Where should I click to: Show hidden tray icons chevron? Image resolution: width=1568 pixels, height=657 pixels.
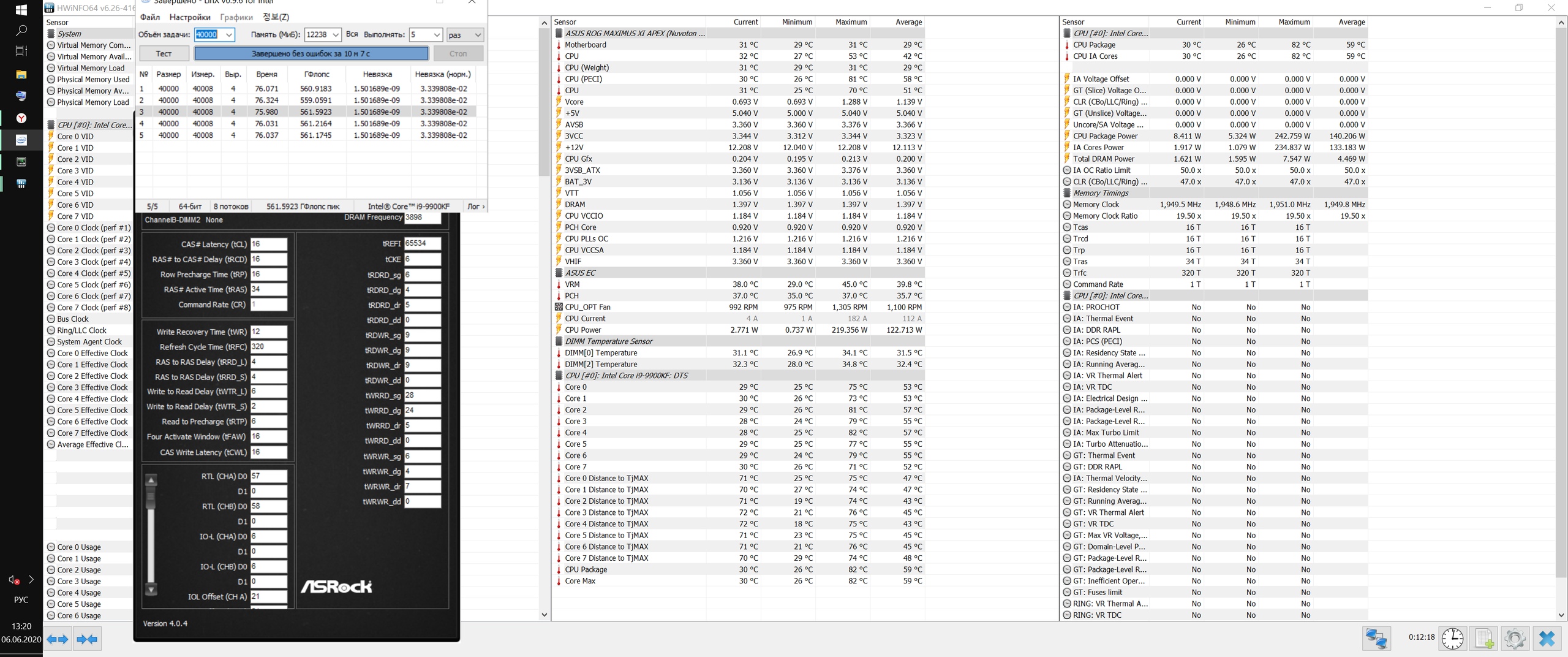[x=31, y=579]
